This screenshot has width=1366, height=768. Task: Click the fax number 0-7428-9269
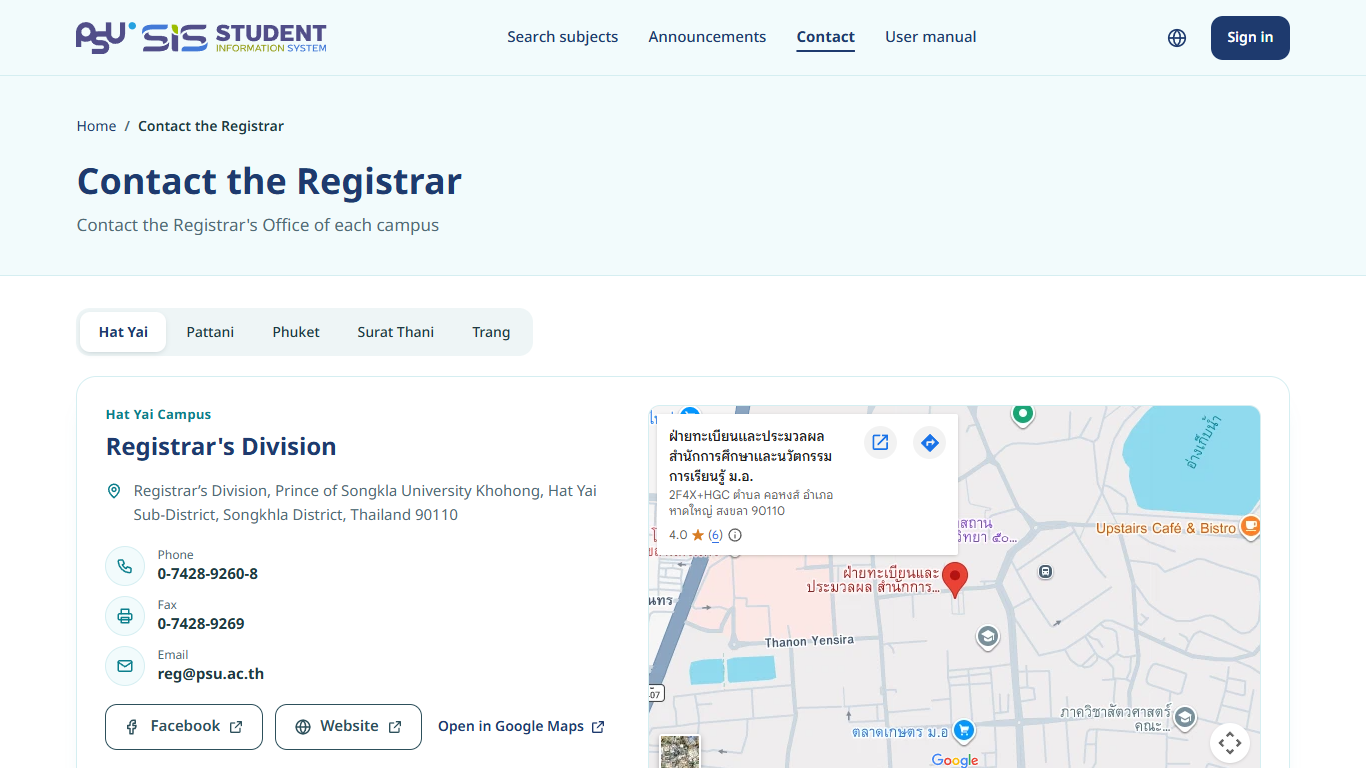[201, 624]
